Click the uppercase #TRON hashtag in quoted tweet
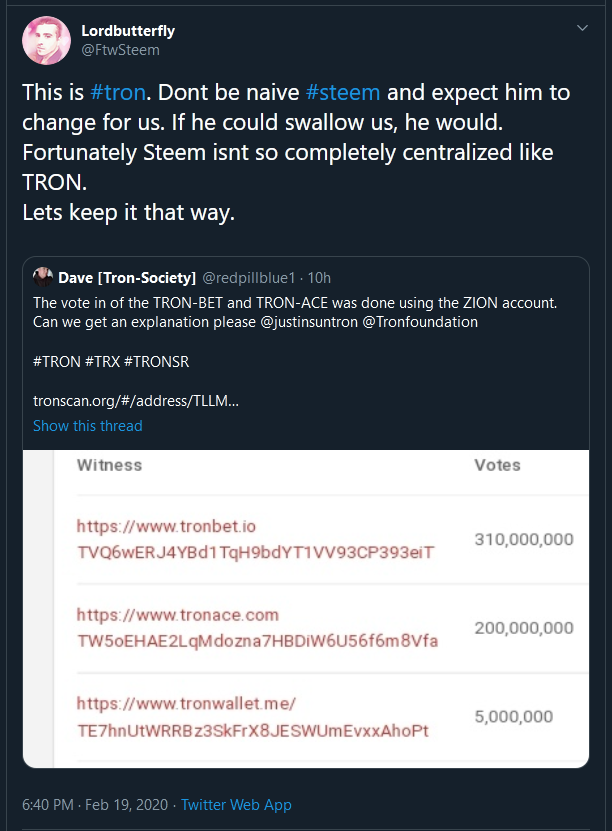The image size is (612, 831). (x=55, y=361)
